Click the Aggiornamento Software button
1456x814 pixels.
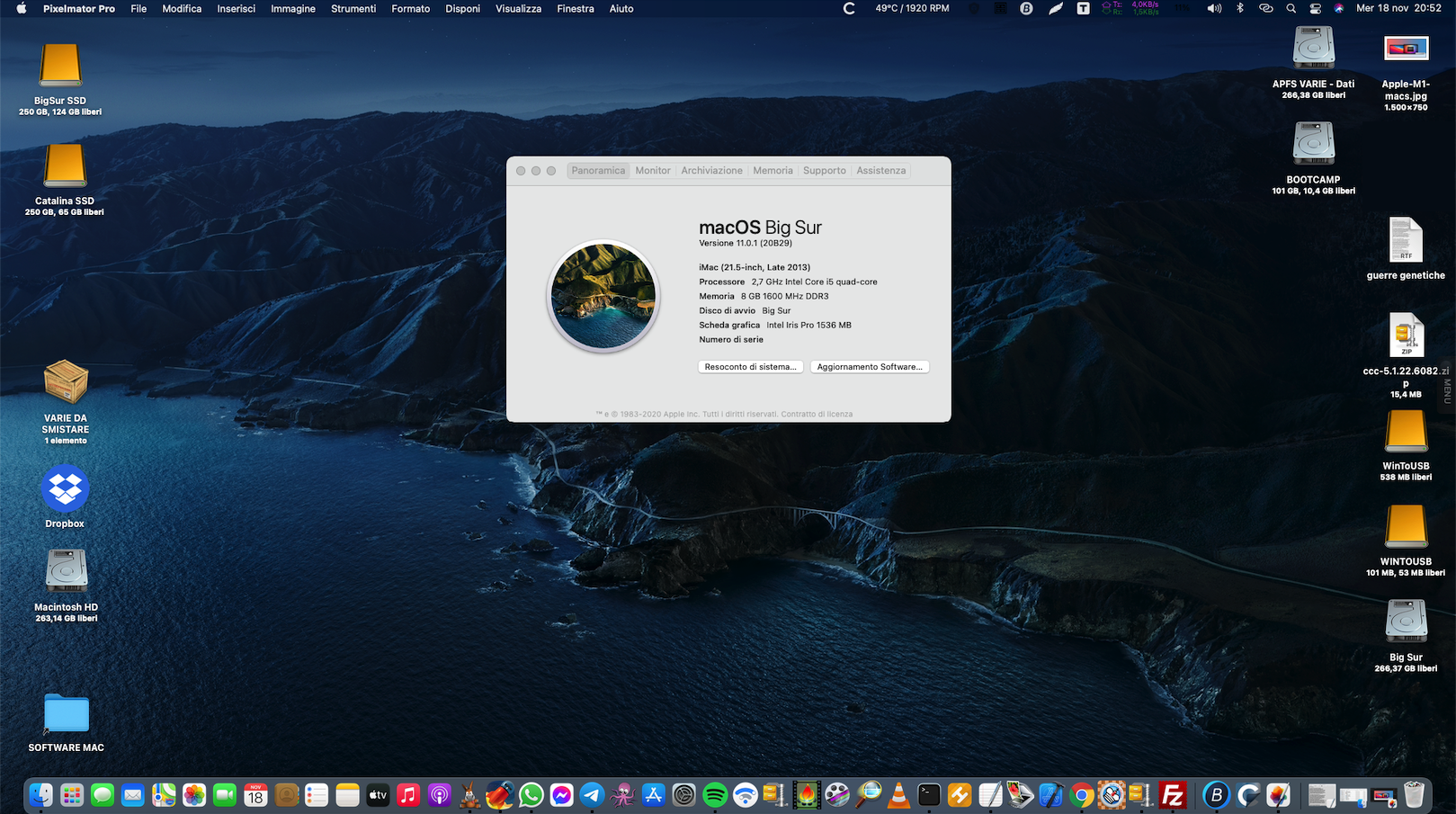[x=869, y=367]
